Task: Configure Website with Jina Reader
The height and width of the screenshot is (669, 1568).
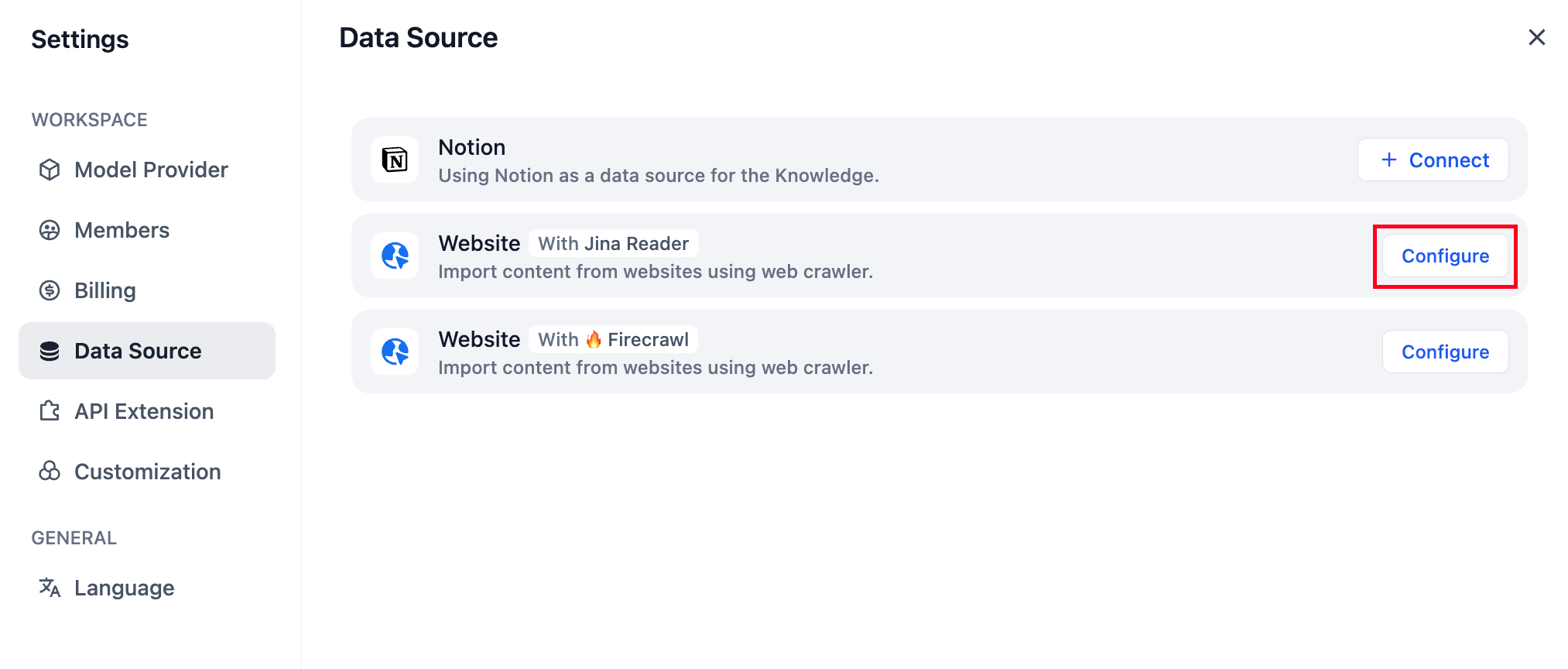Action: pyautogui.click(x=1445, y=256)
